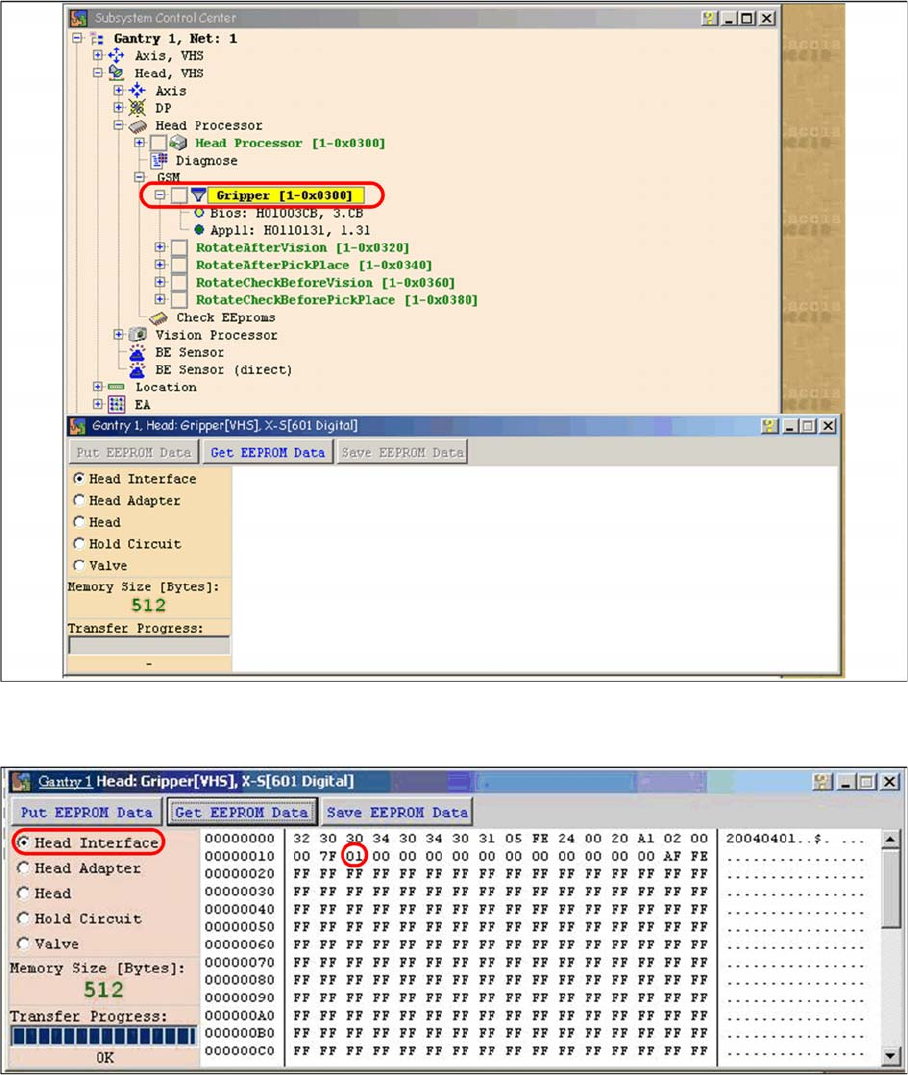This screenshot has width=908, height=1075.
Task: Expand the RotateCheckBeforeVision tree node
Action: pyautogui.click(x=160, y=283)
